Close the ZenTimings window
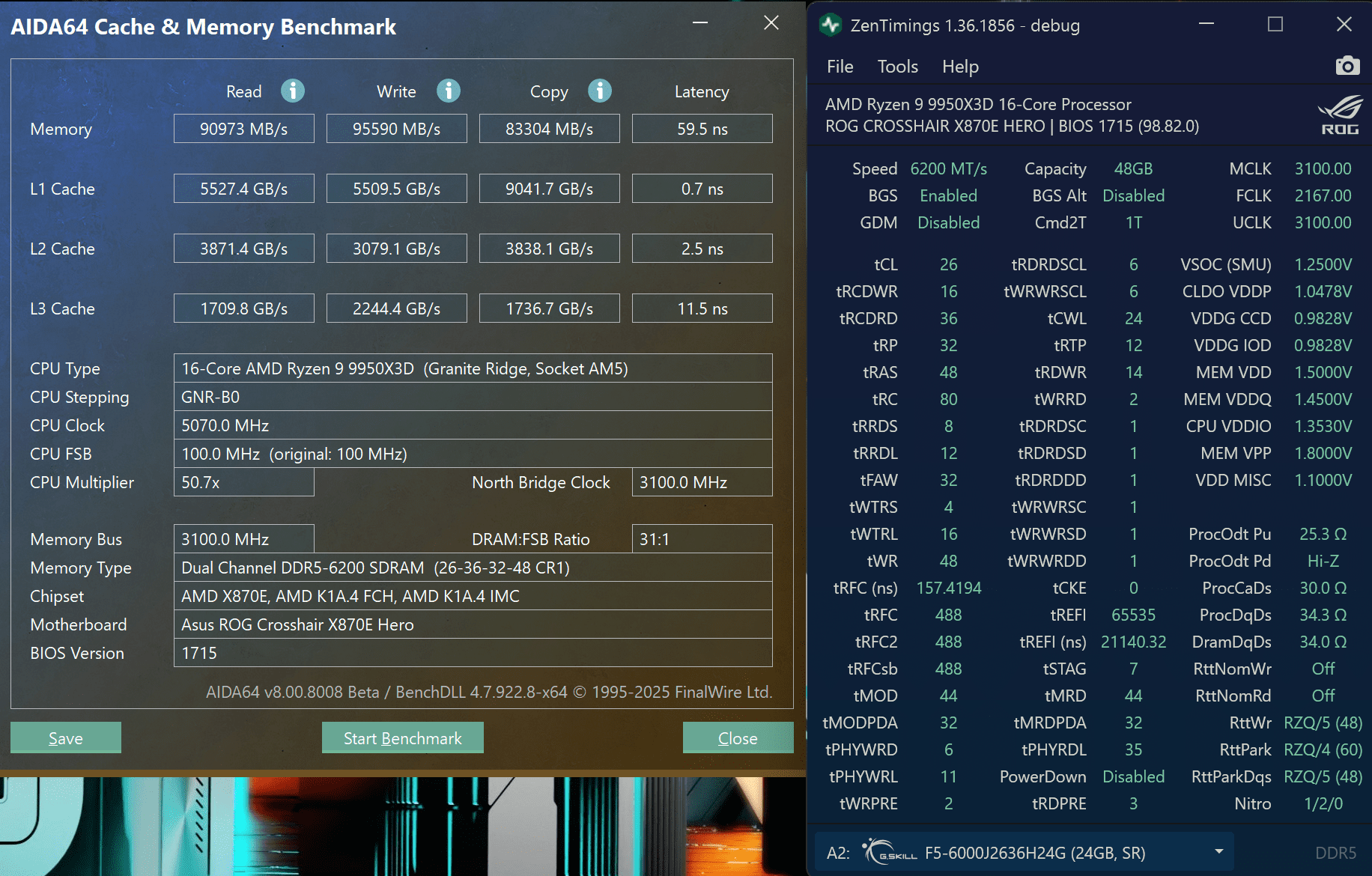The image size is (1372, 876). click(1344, 25)
